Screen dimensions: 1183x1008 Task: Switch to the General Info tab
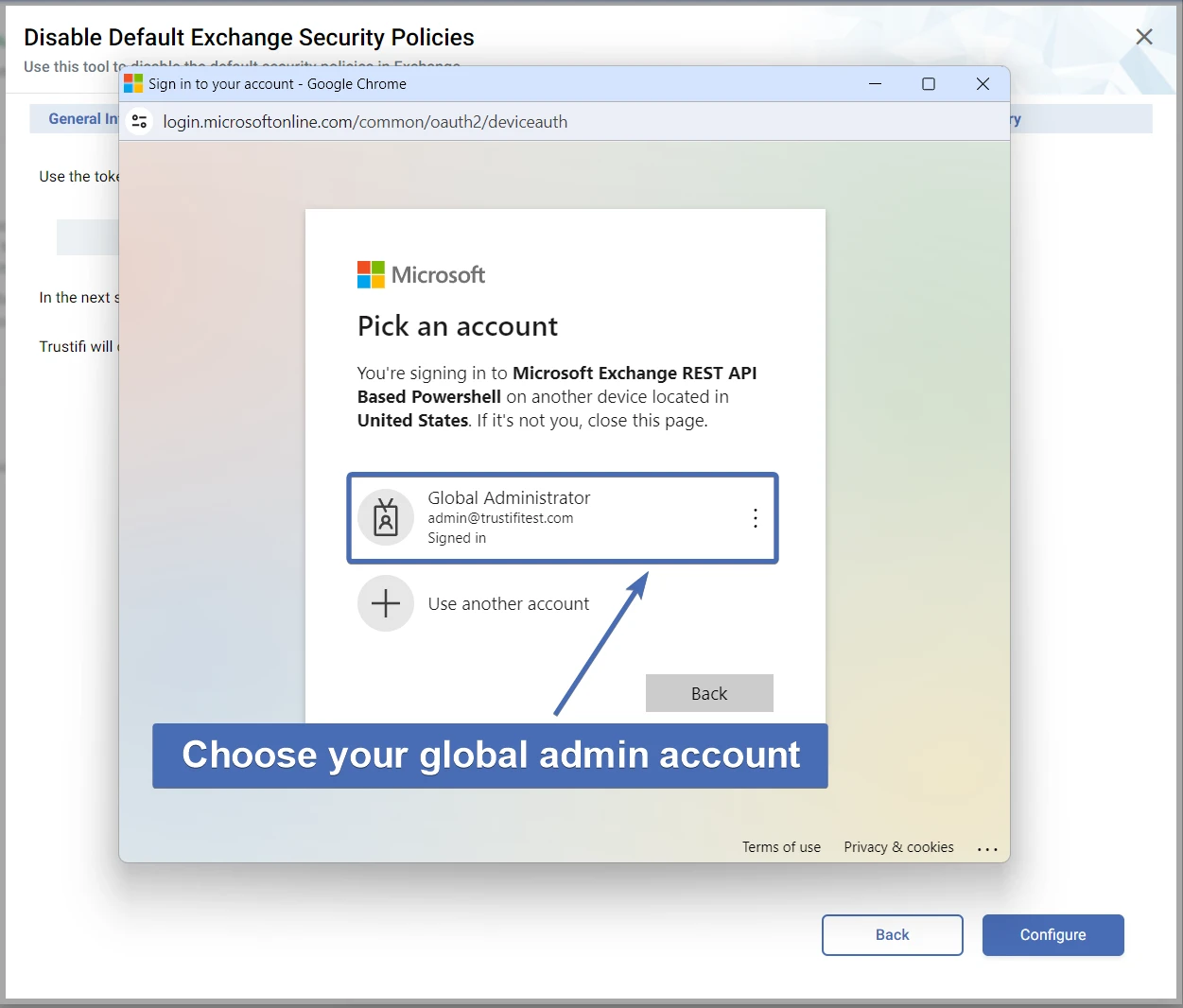click(82, 119)
